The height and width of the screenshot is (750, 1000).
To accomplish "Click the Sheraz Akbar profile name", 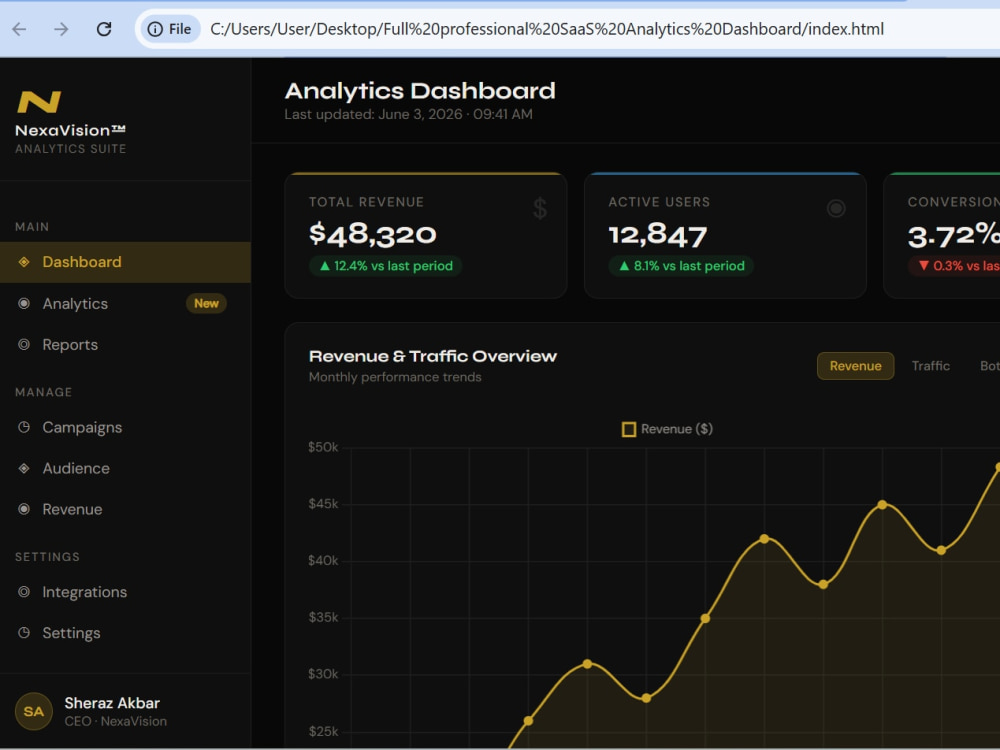I will pyautogui.click(x=112, y=703).
